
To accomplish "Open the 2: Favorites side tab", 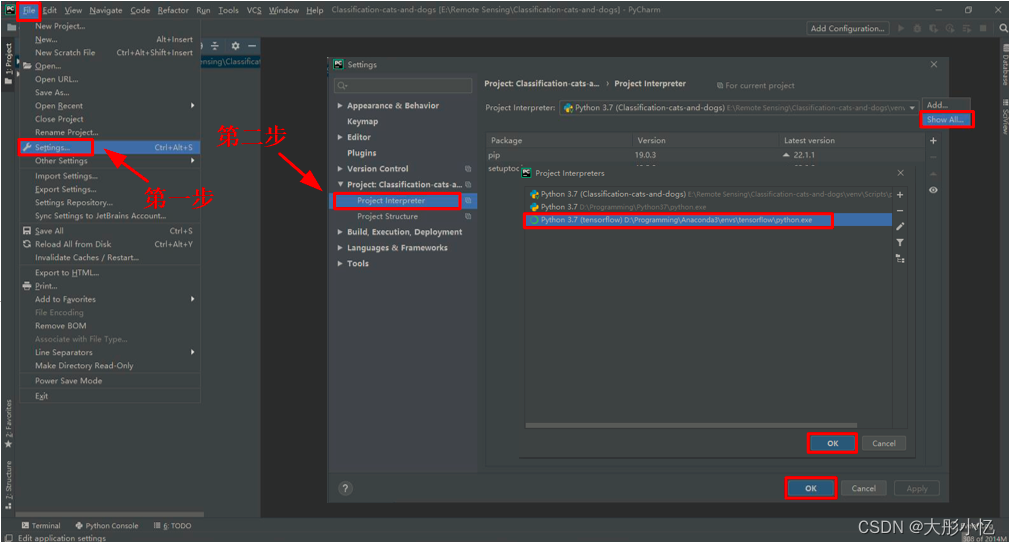I will (8, 424).
